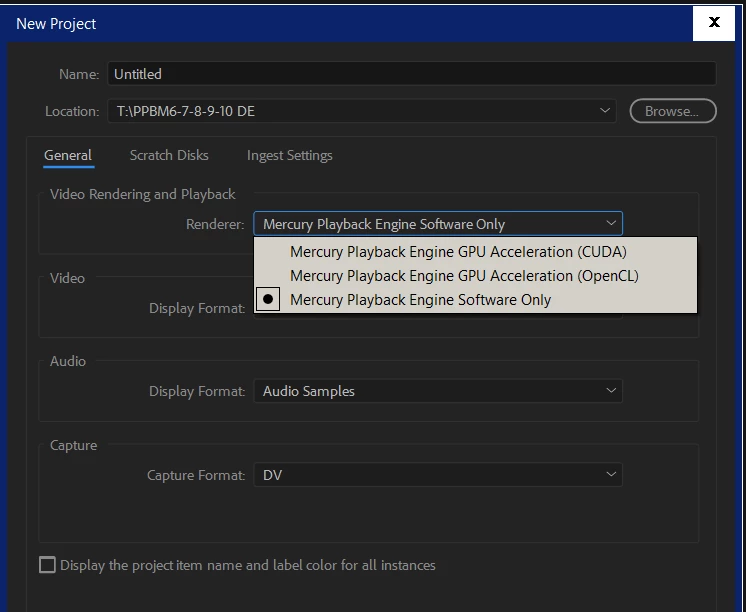Switch to the General tab
This screenshot has width=746, height=612.
point(68,155)
